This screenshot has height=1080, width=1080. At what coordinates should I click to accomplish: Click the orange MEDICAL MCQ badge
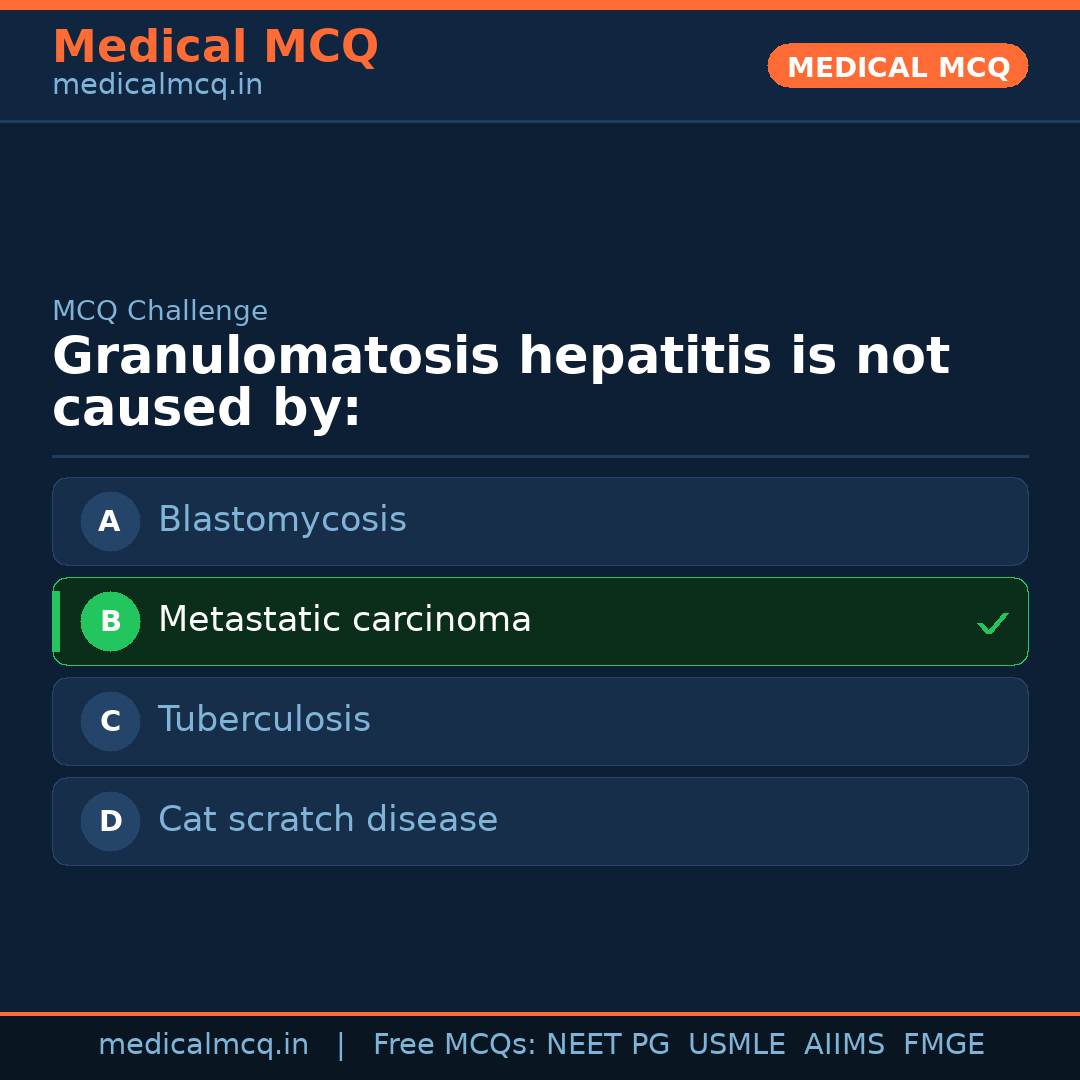898,66
